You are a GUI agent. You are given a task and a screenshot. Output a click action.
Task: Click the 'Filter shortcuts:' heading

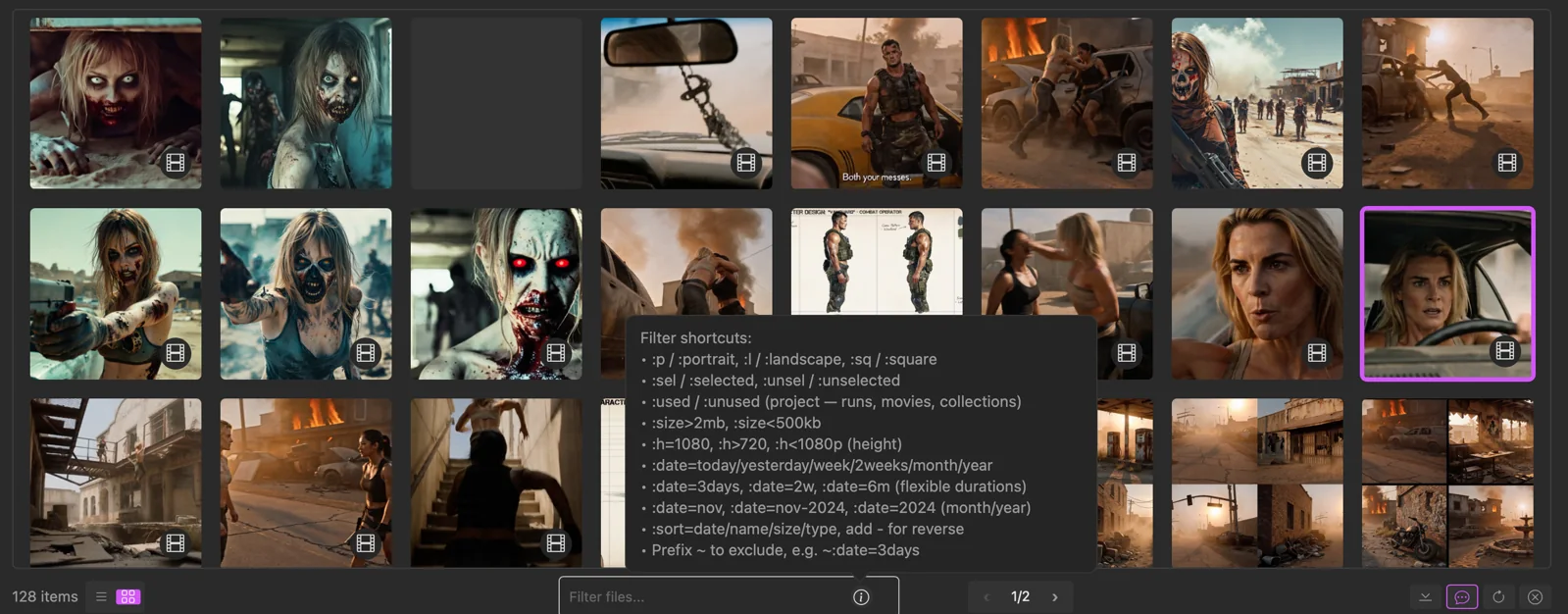coord(696,337)
